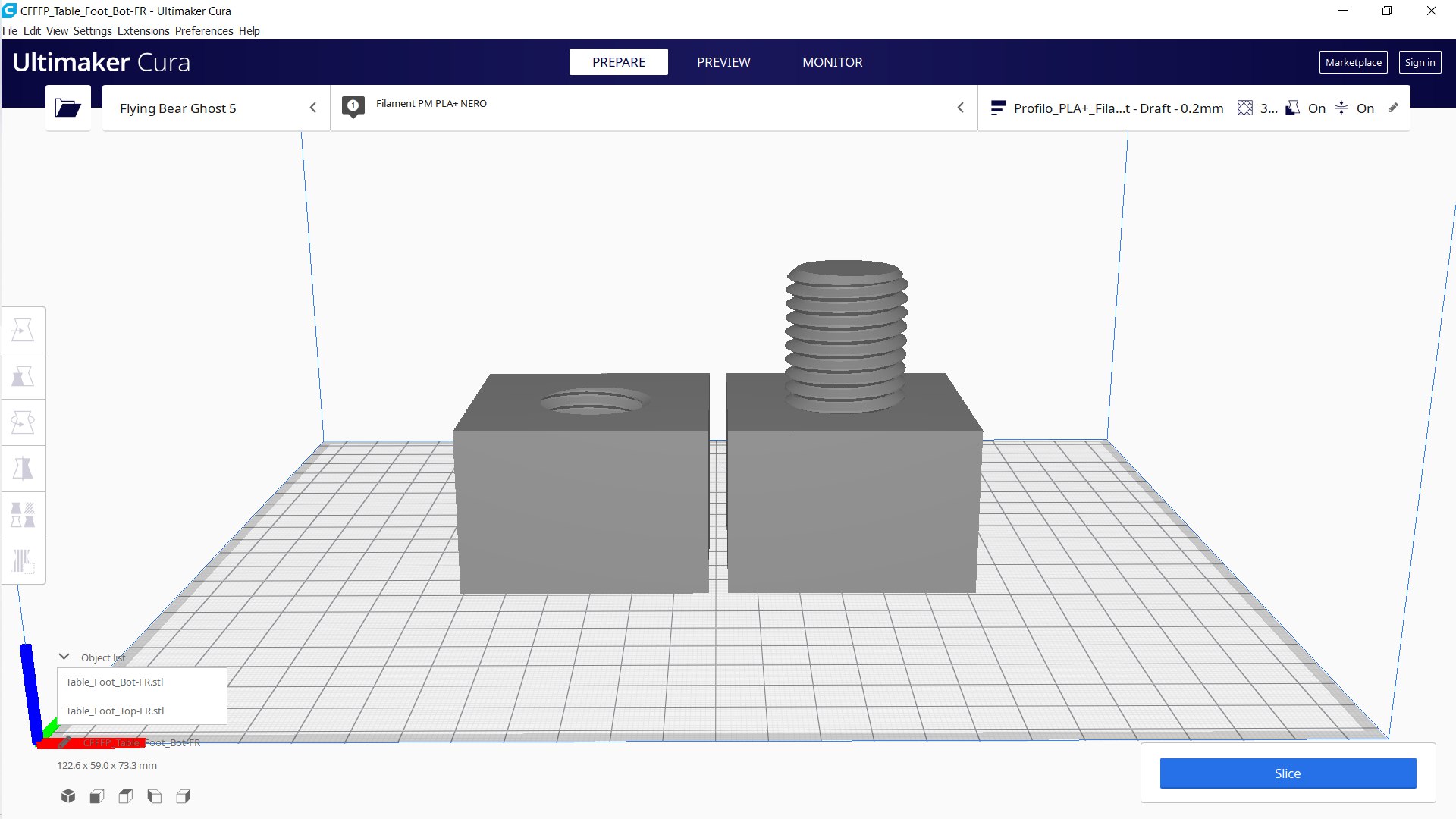The height and width of the screenshot is (819, 1456).
Task: Click the model dimensions 122.6 x 59.0 x 73.3 mm
Action: 107,765
